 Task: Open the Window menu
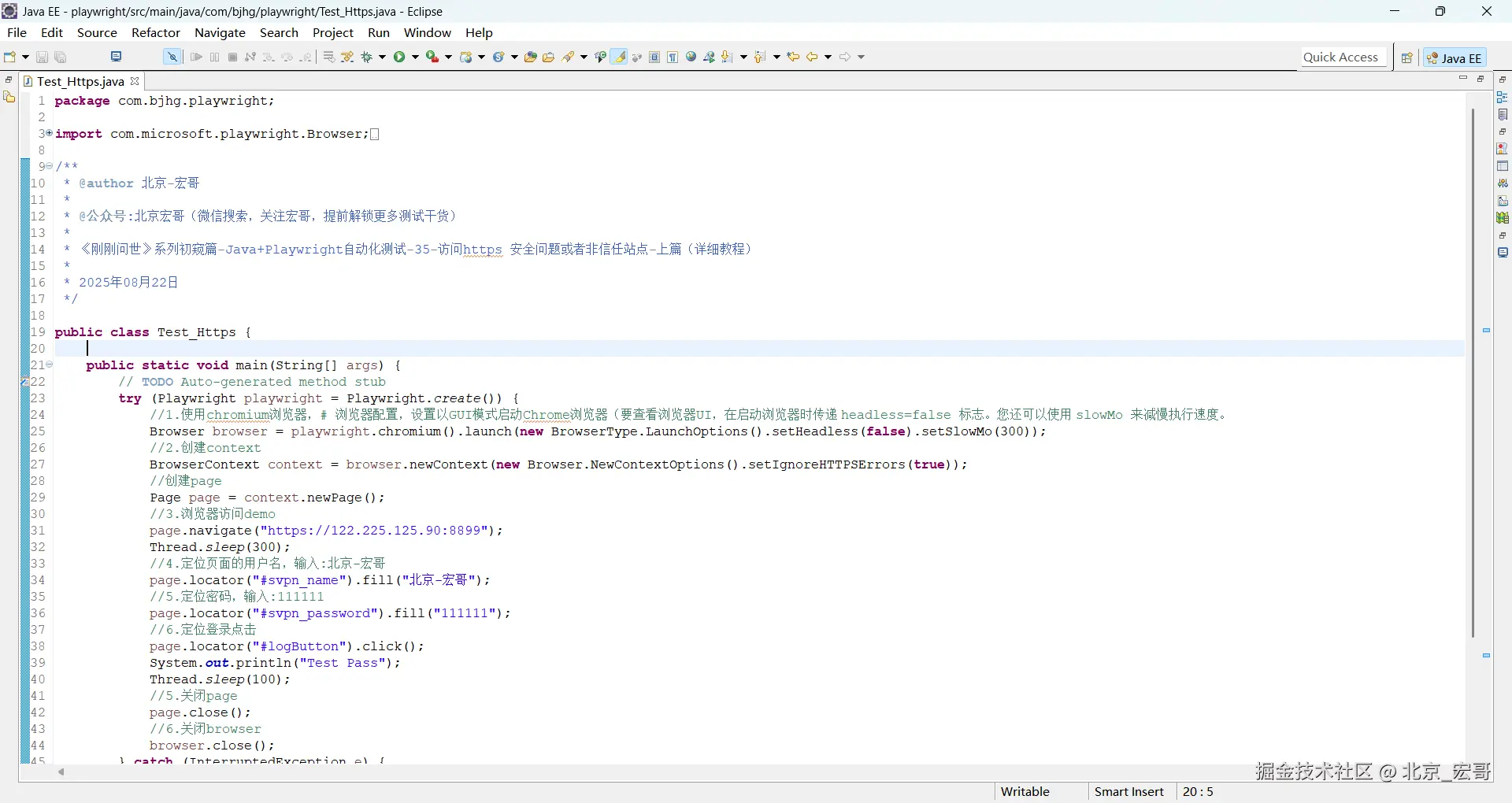[428, 32]
